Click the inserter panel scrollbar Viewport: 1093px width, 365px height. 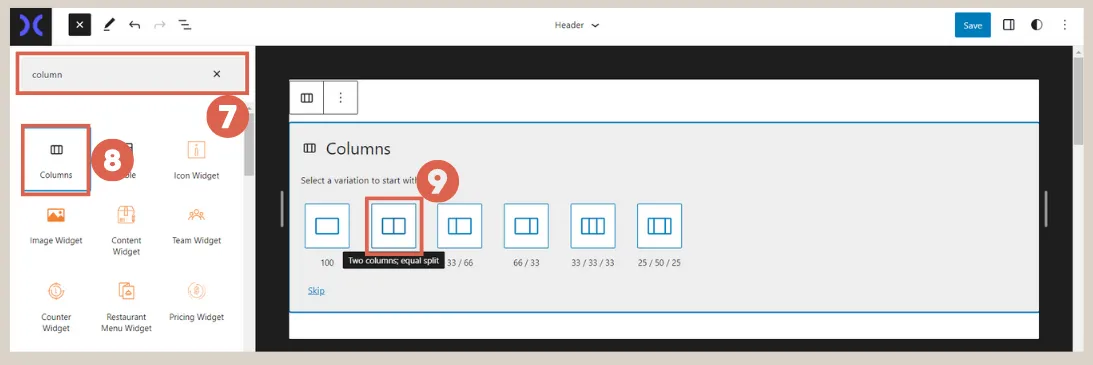point(250,143)
